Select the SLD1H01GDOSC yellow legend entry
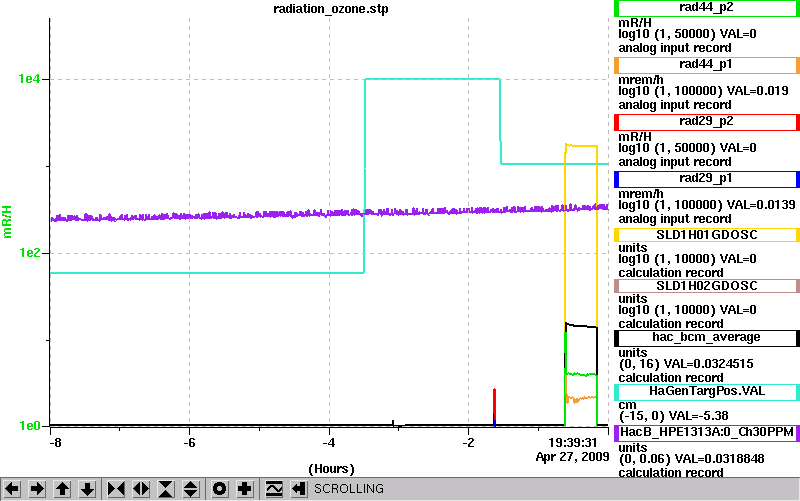800x501 pixels. coord(707,235)
